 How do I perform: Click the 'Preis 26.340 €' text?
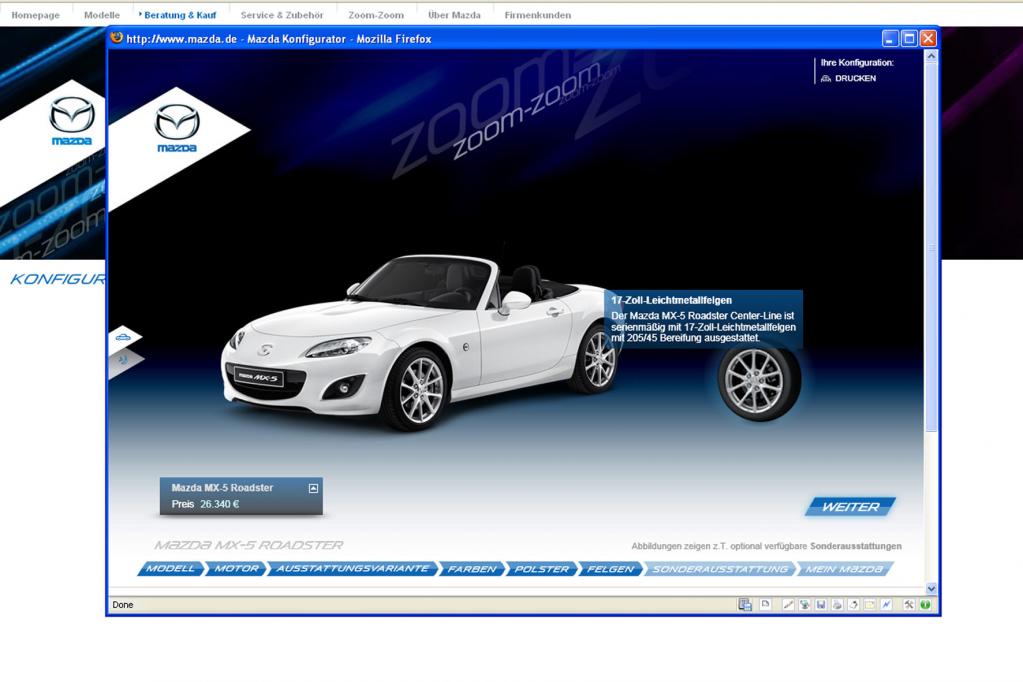coord(206,504)
